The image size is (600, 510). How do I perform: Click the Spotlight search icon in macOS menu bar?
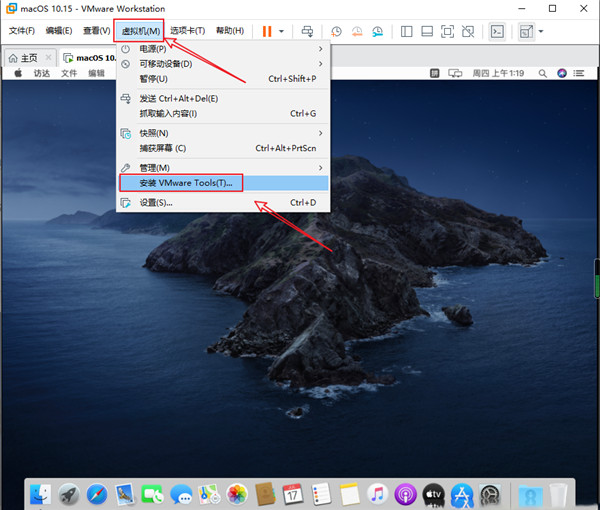[x=542, y=73]
